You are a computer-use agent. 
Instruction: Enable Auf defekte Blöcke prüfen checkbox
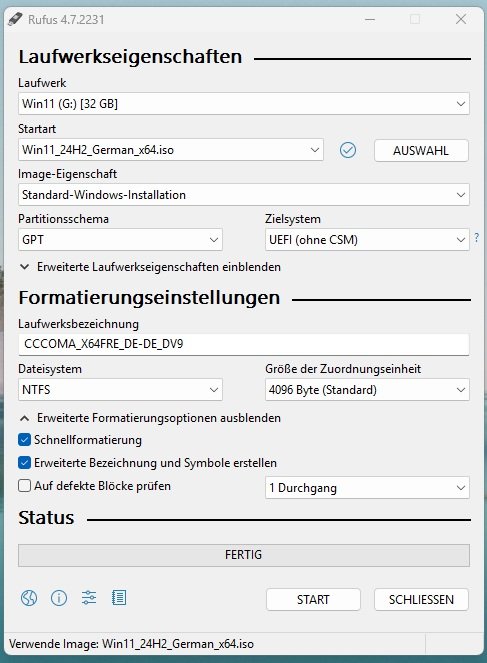tap(25, 485)
